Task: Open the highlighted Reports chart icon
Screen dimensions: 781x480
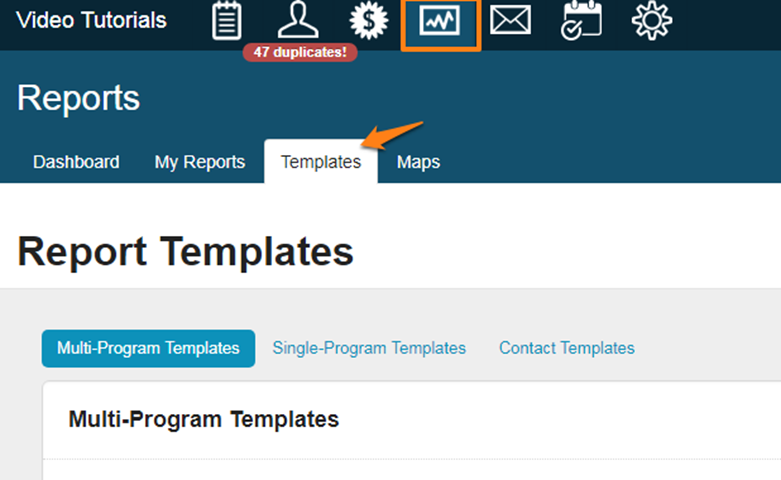Action: (x=440, y=22)
